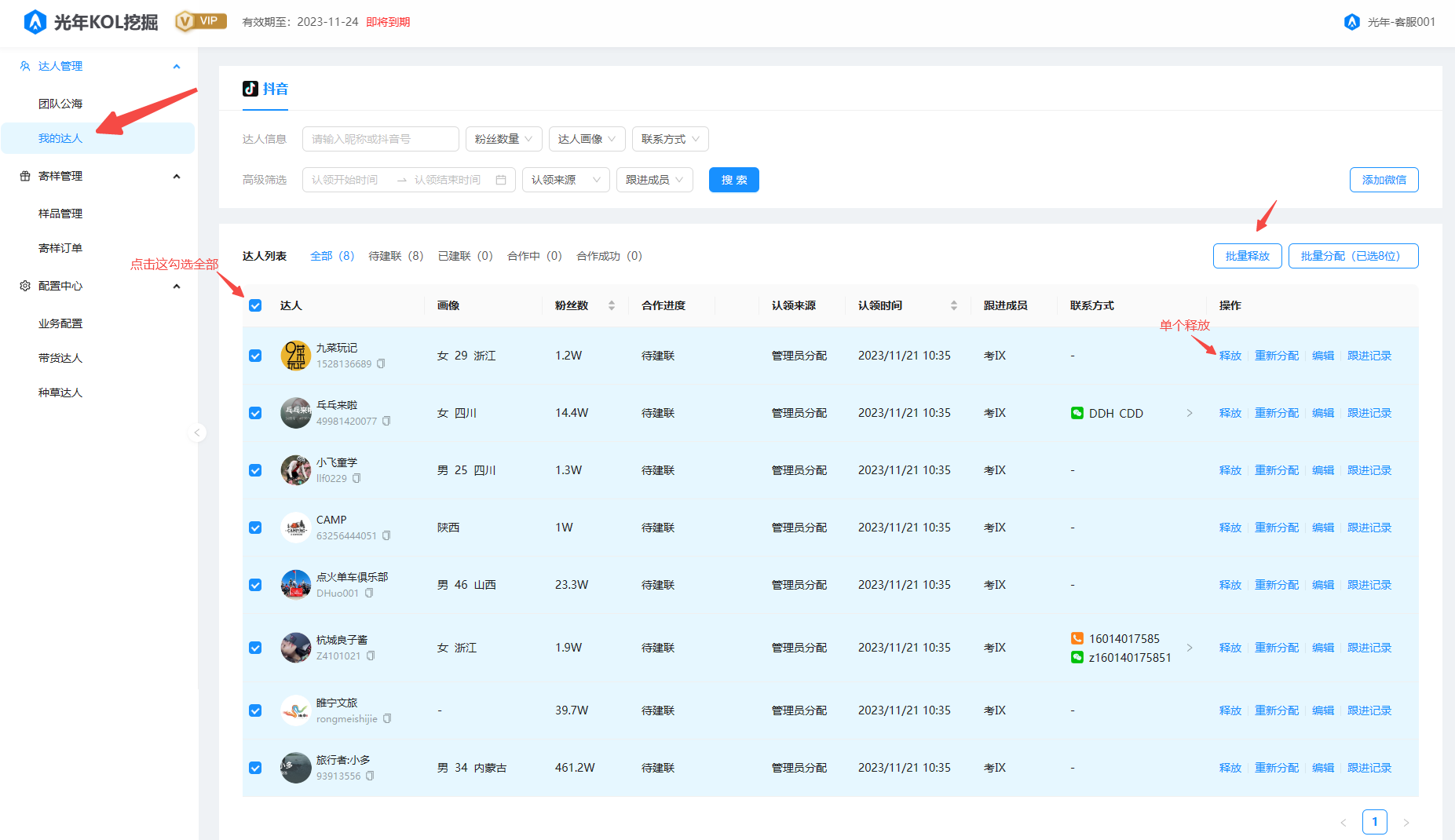The width and height of the screenshot is (1455, 840).
Task: Sort by claim time column arrows
Action: coord(954,305)
